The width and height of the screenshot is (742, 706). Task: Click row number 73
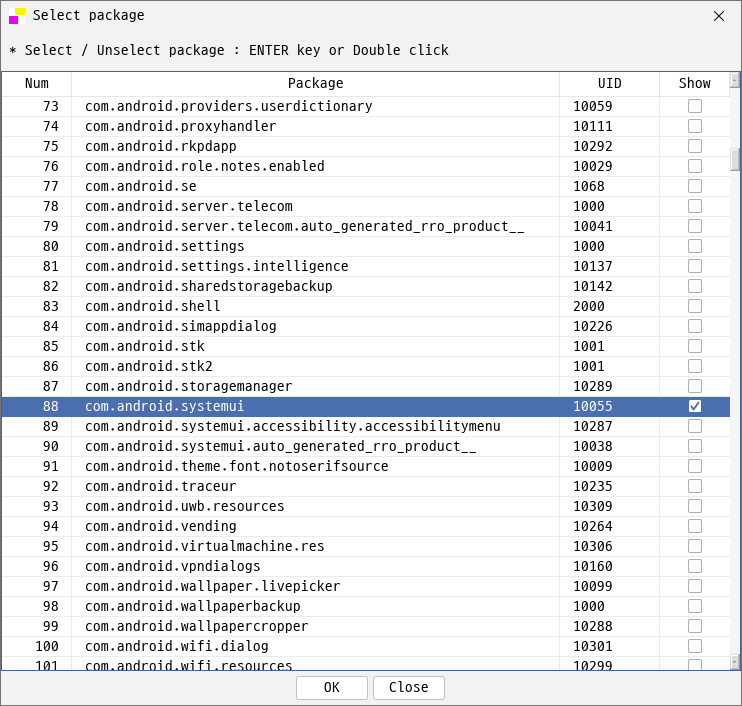[x=51, y=106]
